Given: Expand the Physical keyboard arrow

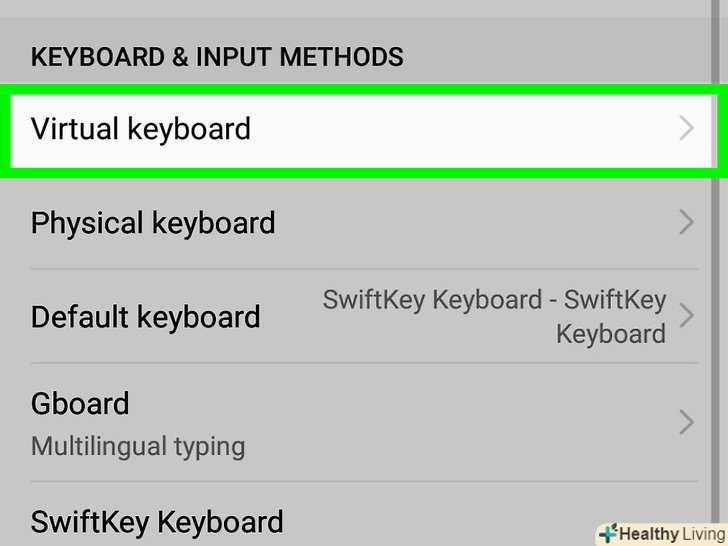Looking at the screenshot, I should (x=686, y=222).
